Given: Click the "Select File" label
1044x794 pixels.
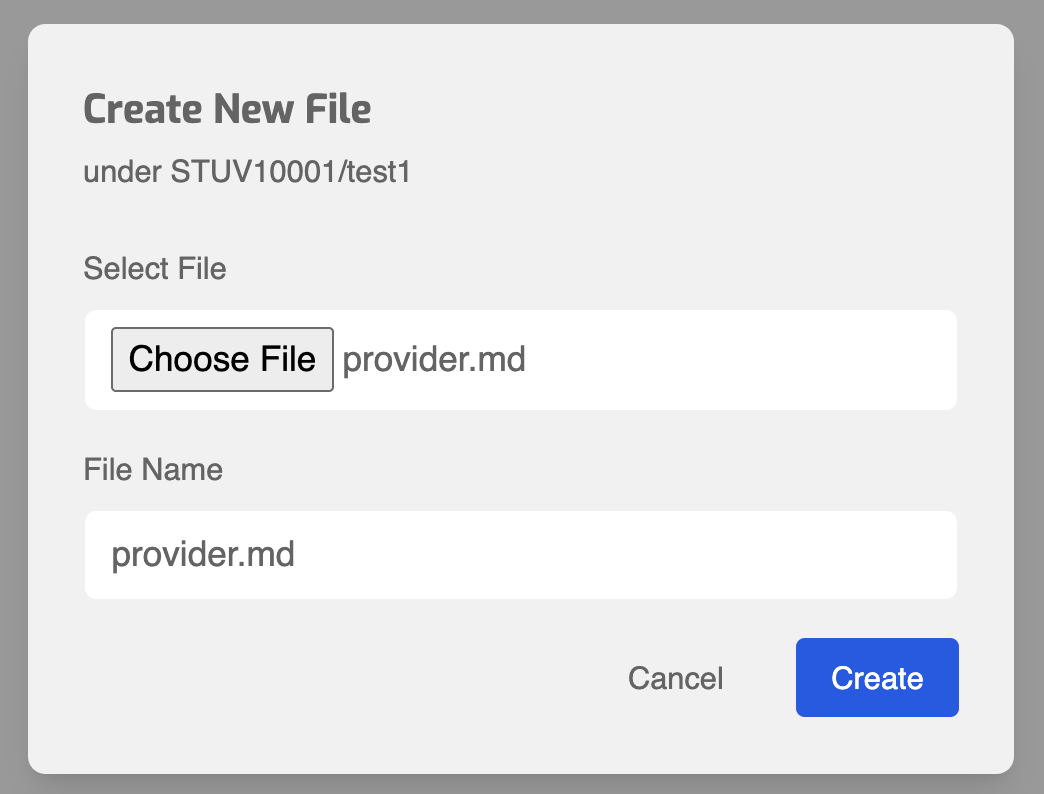Looking at the screenshot, I should click(x=155, y=269).
